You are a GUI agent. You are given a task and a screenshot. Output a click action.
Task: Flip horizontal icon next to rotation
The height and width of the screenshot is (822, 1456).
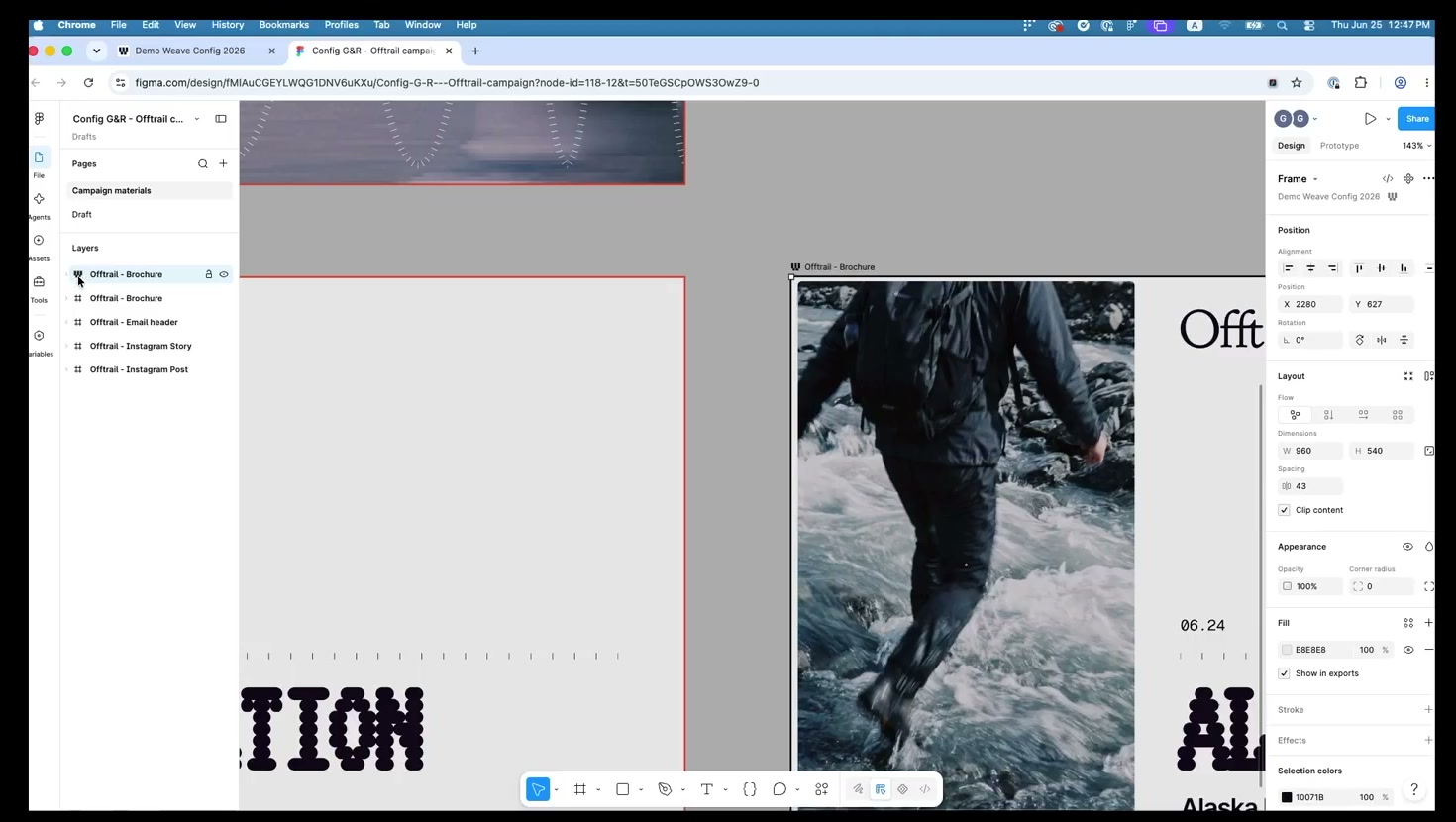click(x=1382, y=340)
